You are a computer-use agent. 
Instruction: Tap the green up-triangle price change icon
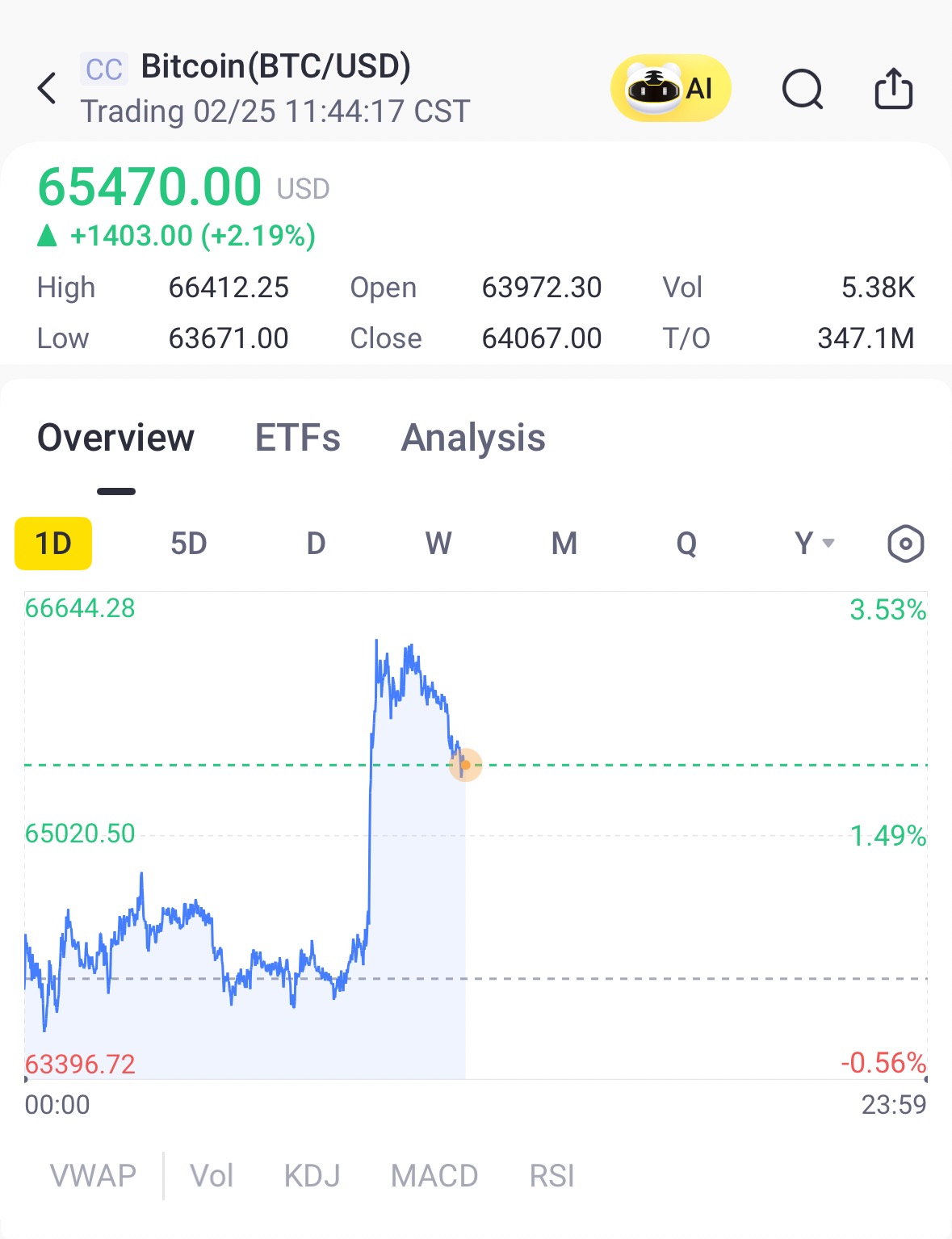(48, 236)
